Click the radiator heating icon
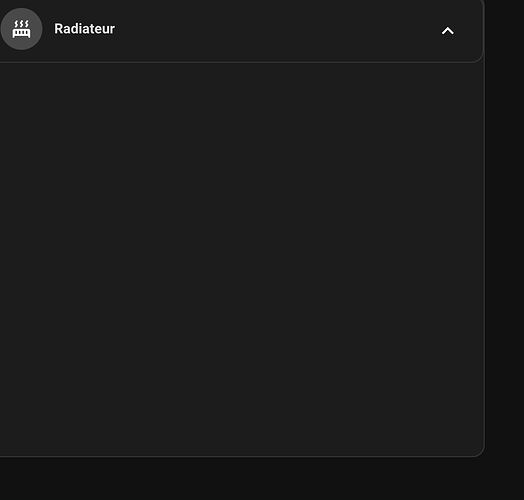 coord(21,29)
